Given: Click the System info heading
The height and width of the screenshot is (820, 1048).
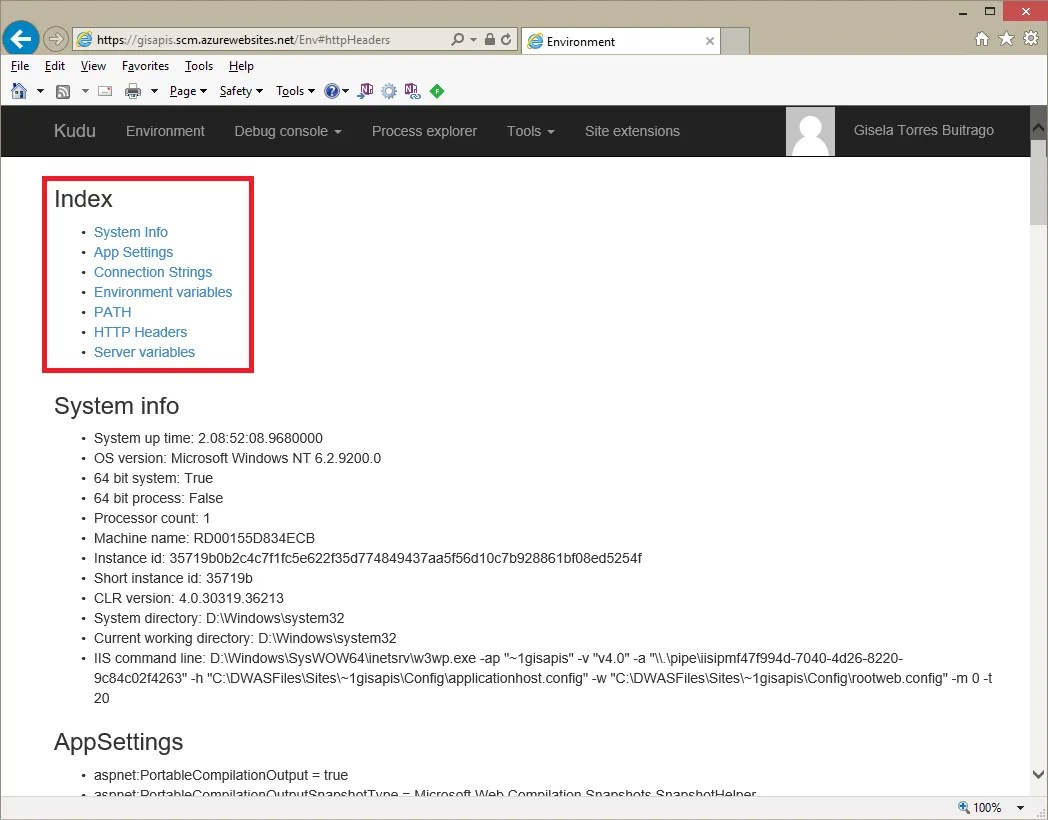Looking at the screenshot, I should (x=116, y=406).
